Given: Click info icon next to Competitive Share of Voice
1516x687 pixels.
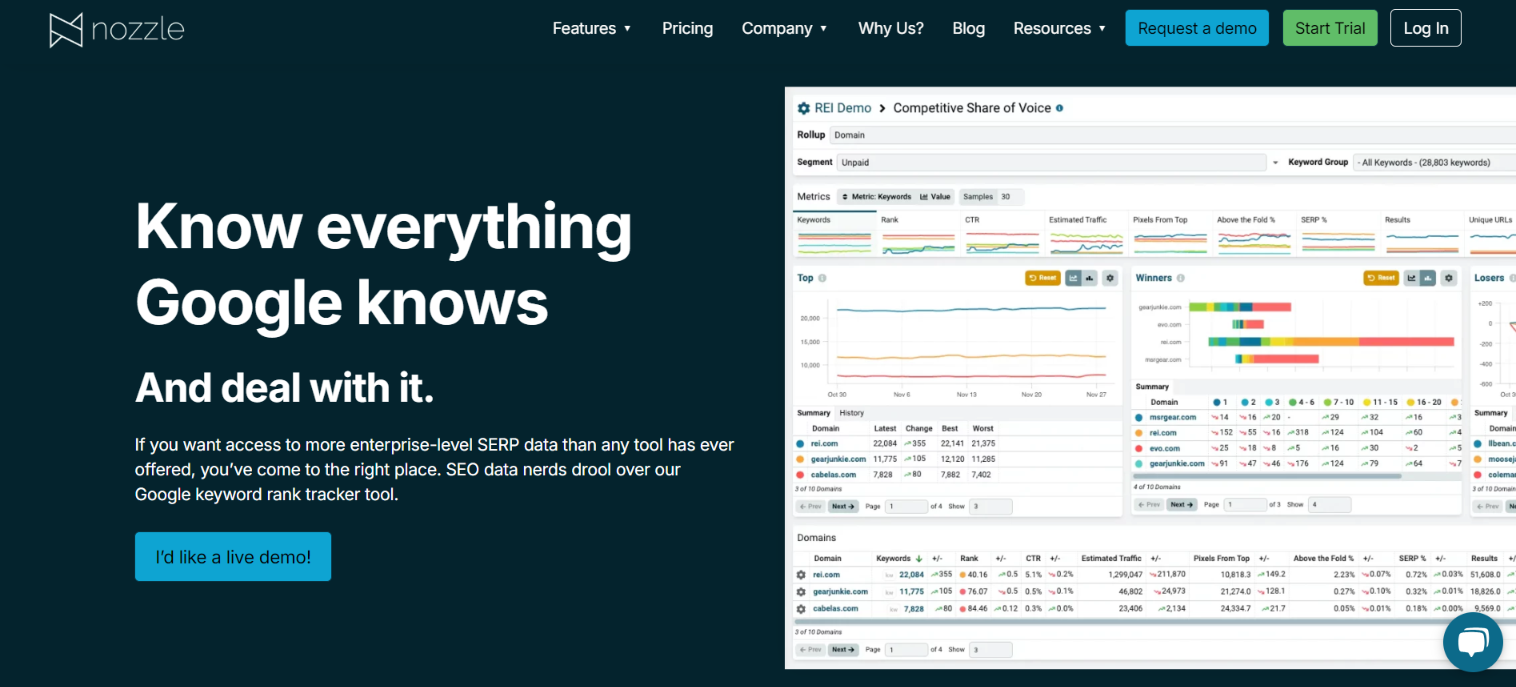Looking at the screenshot, I should coord(1060,108).
